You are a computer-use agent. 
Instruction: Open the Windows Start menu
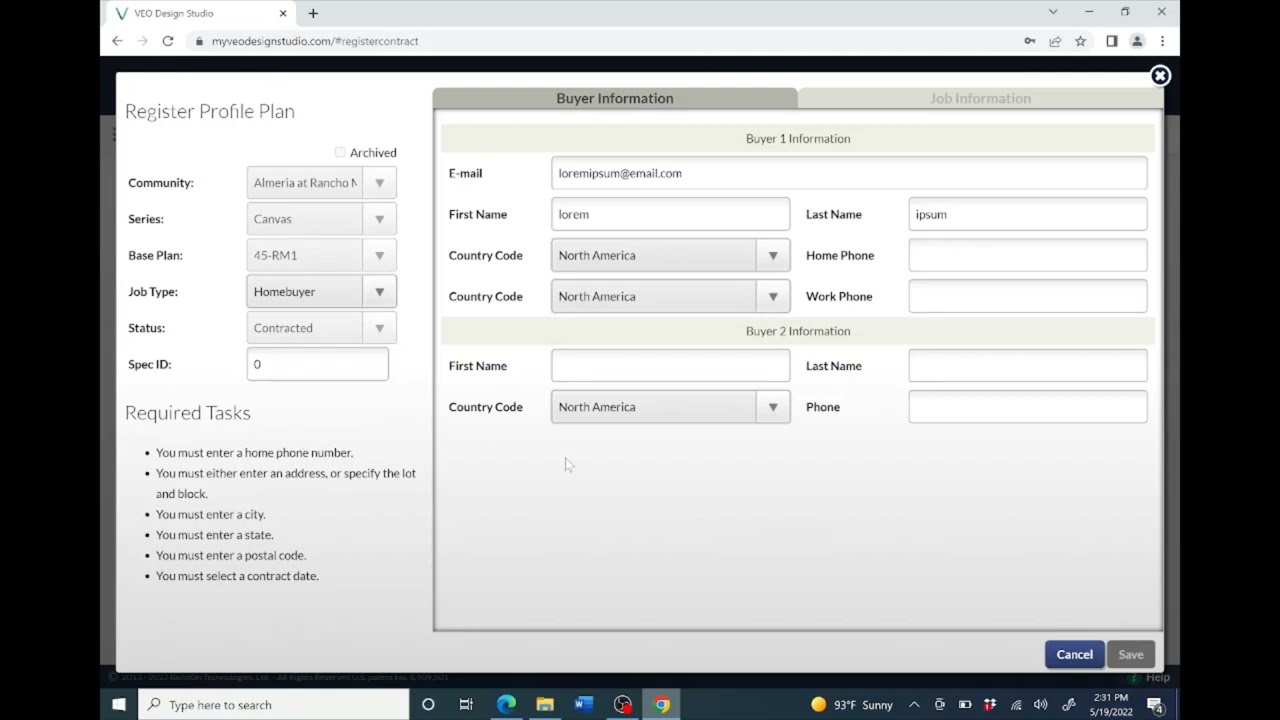coord(119,704)
